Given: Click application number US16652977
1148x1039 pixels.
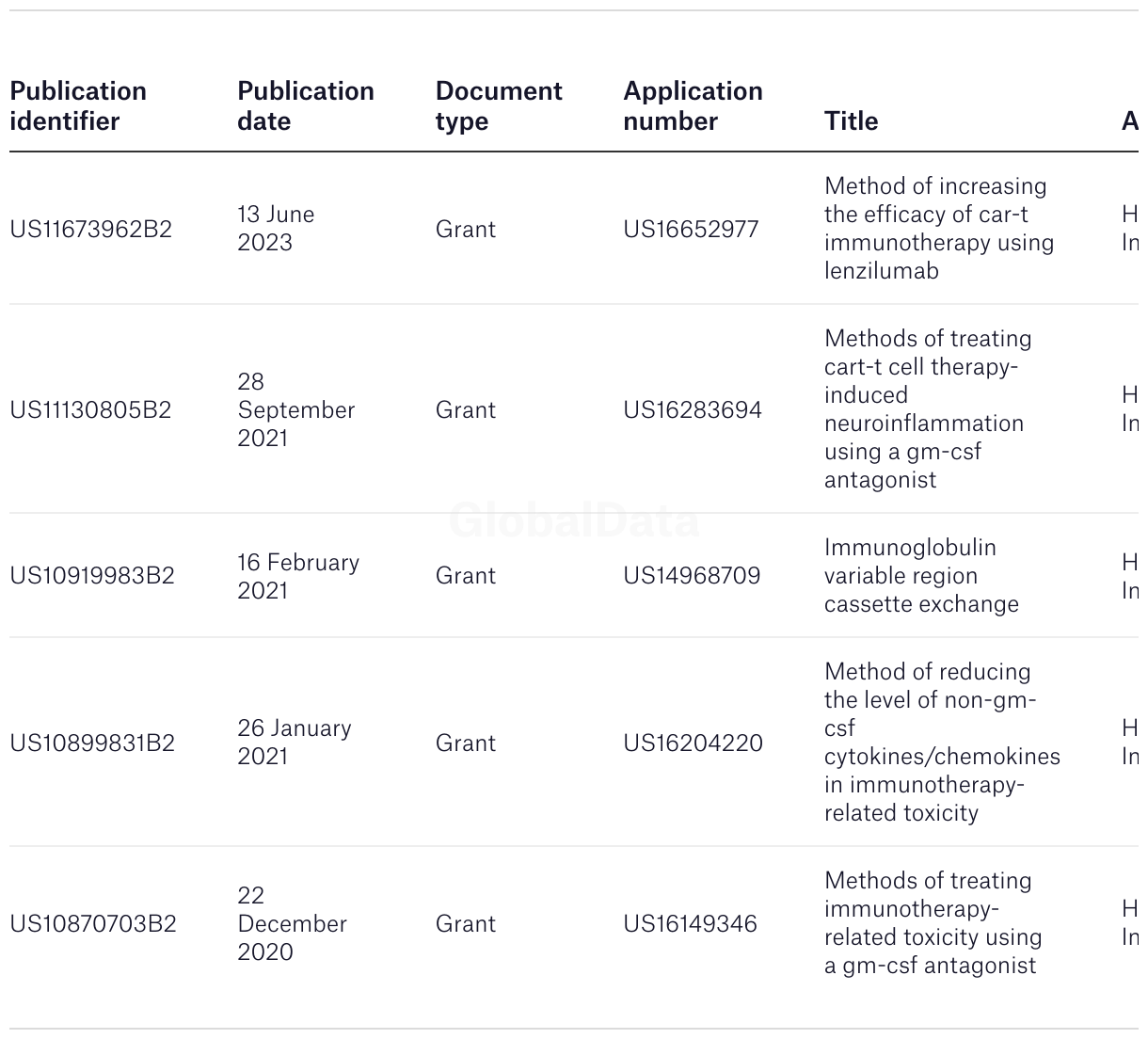Looking at the screenshot, I should tap(691, 230).
